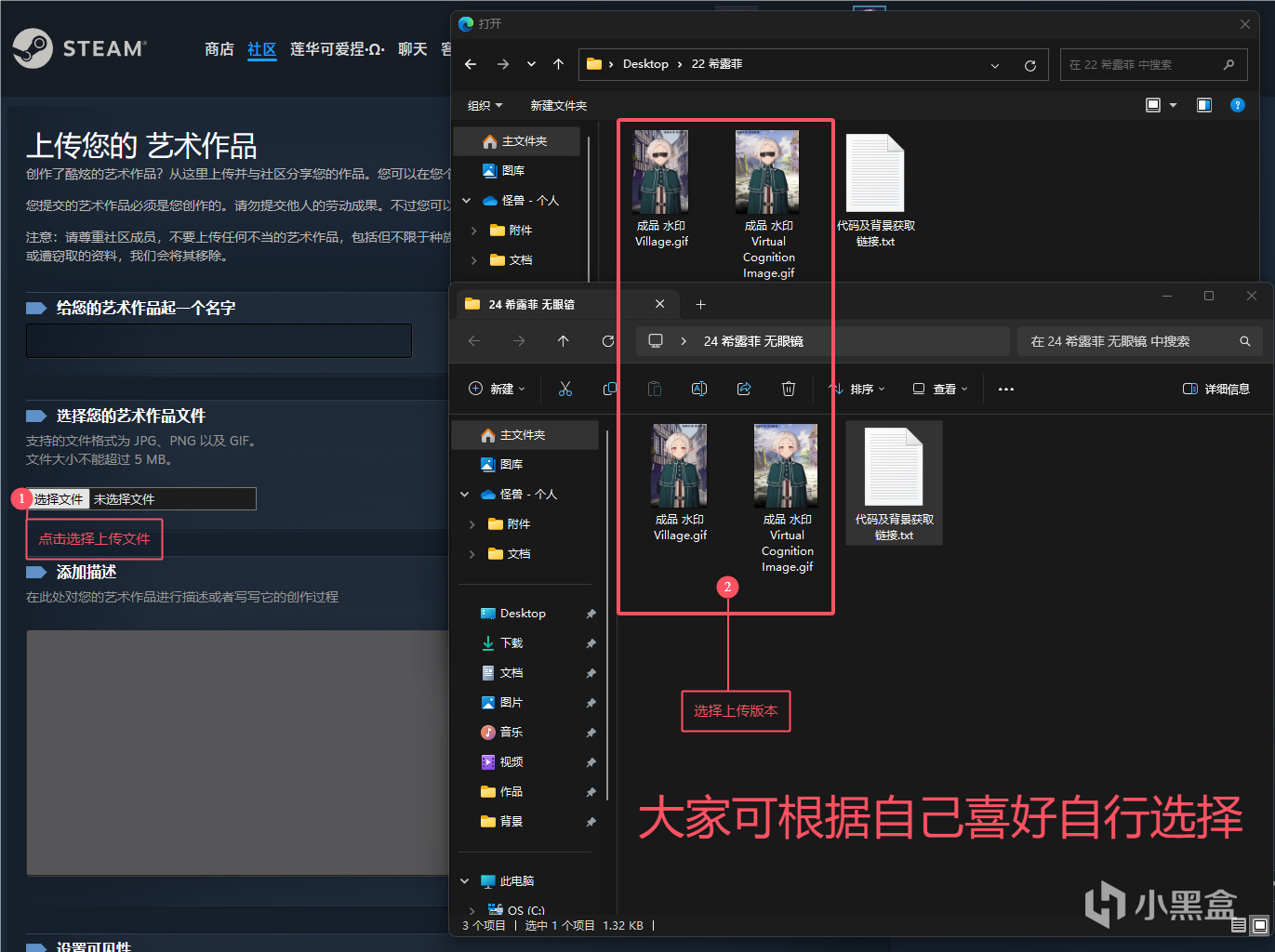Screen dimensions: 1275x952
Task: Open recent locations dropdown in the 打开 dialog
Action: tap(531, 64)
